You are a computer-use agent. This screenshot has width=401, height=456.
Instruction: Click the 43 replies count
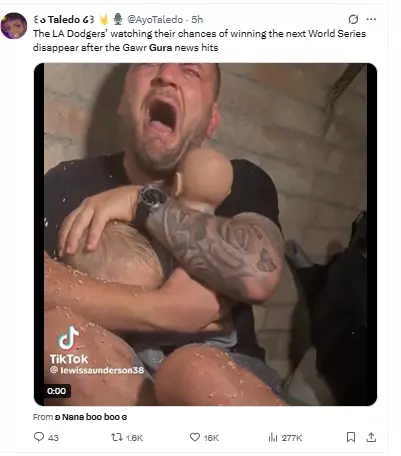click(x=53, y=438)
